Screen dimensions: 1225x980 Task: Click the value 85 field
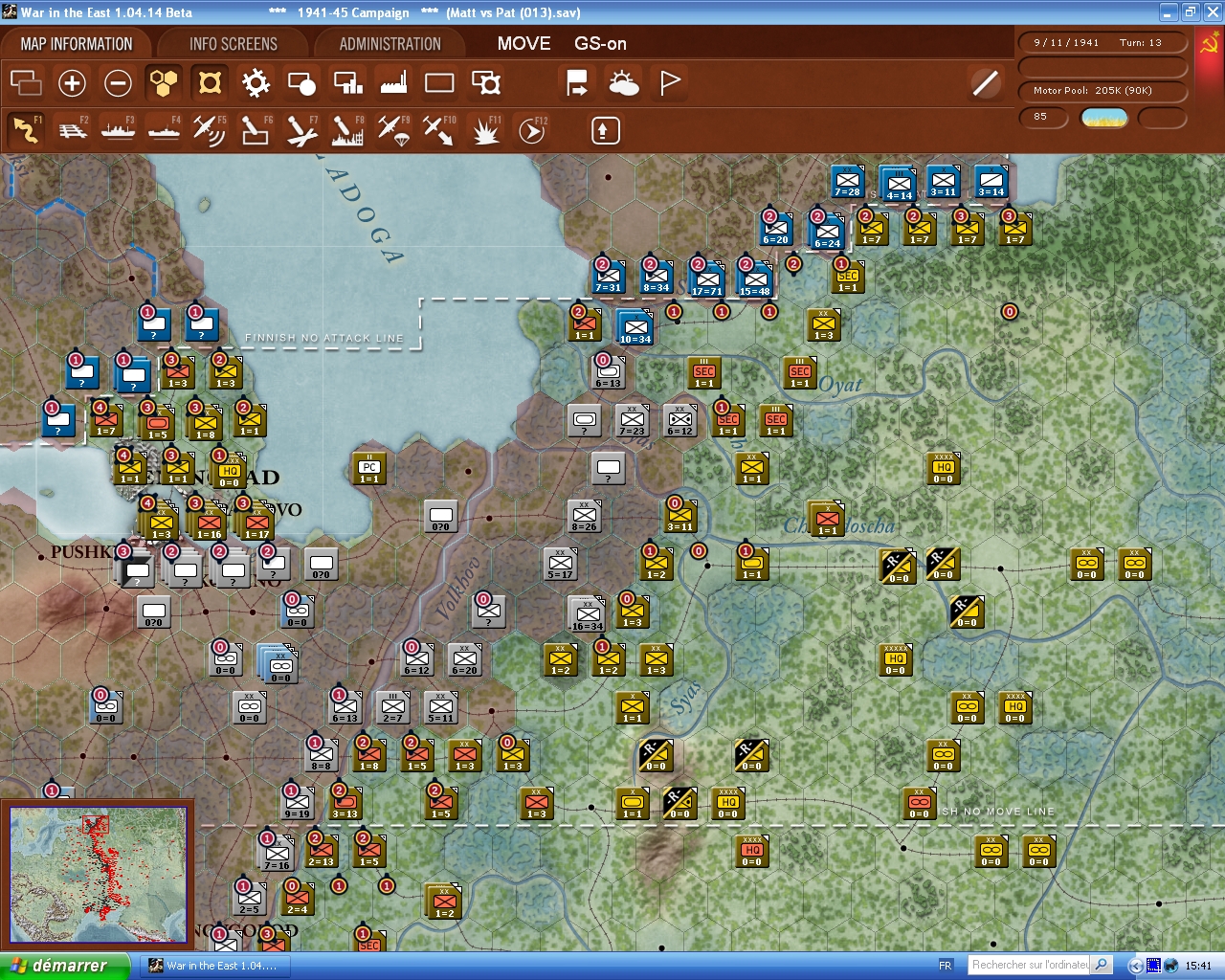[x=1042, y=118]
